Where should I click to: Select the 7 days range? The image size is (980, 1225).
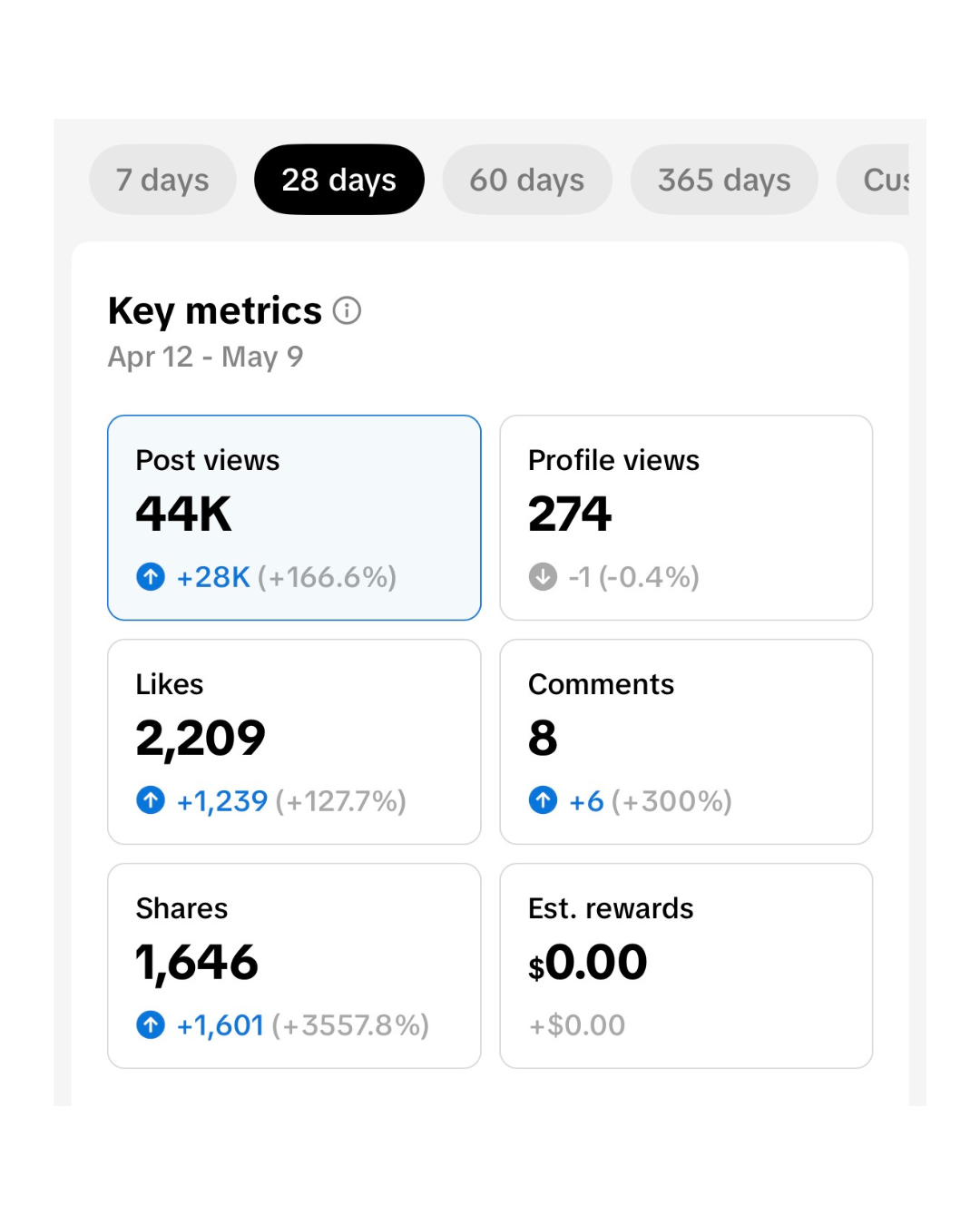[162, 180]
